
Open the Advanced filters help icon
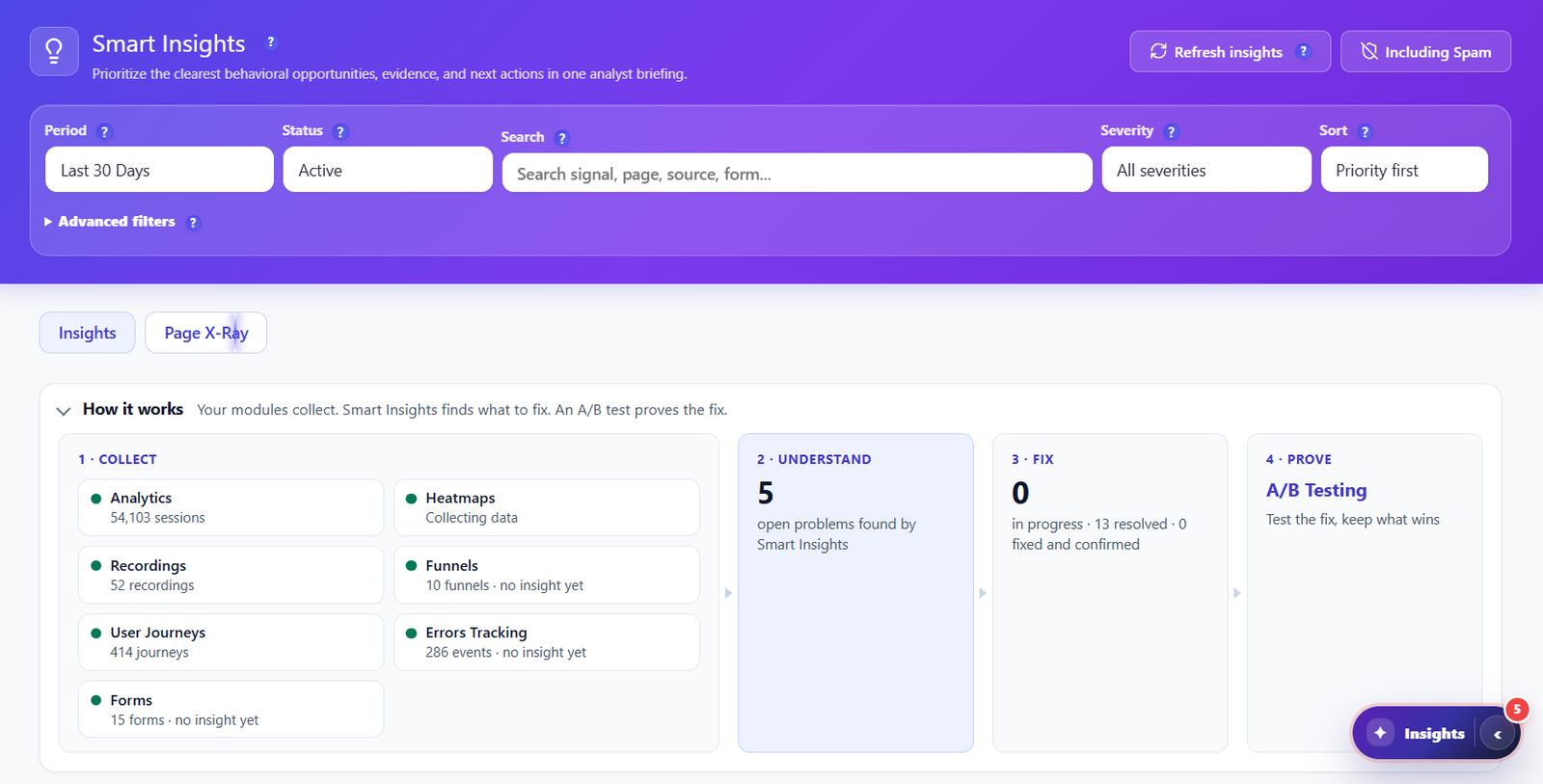(193, 223)
